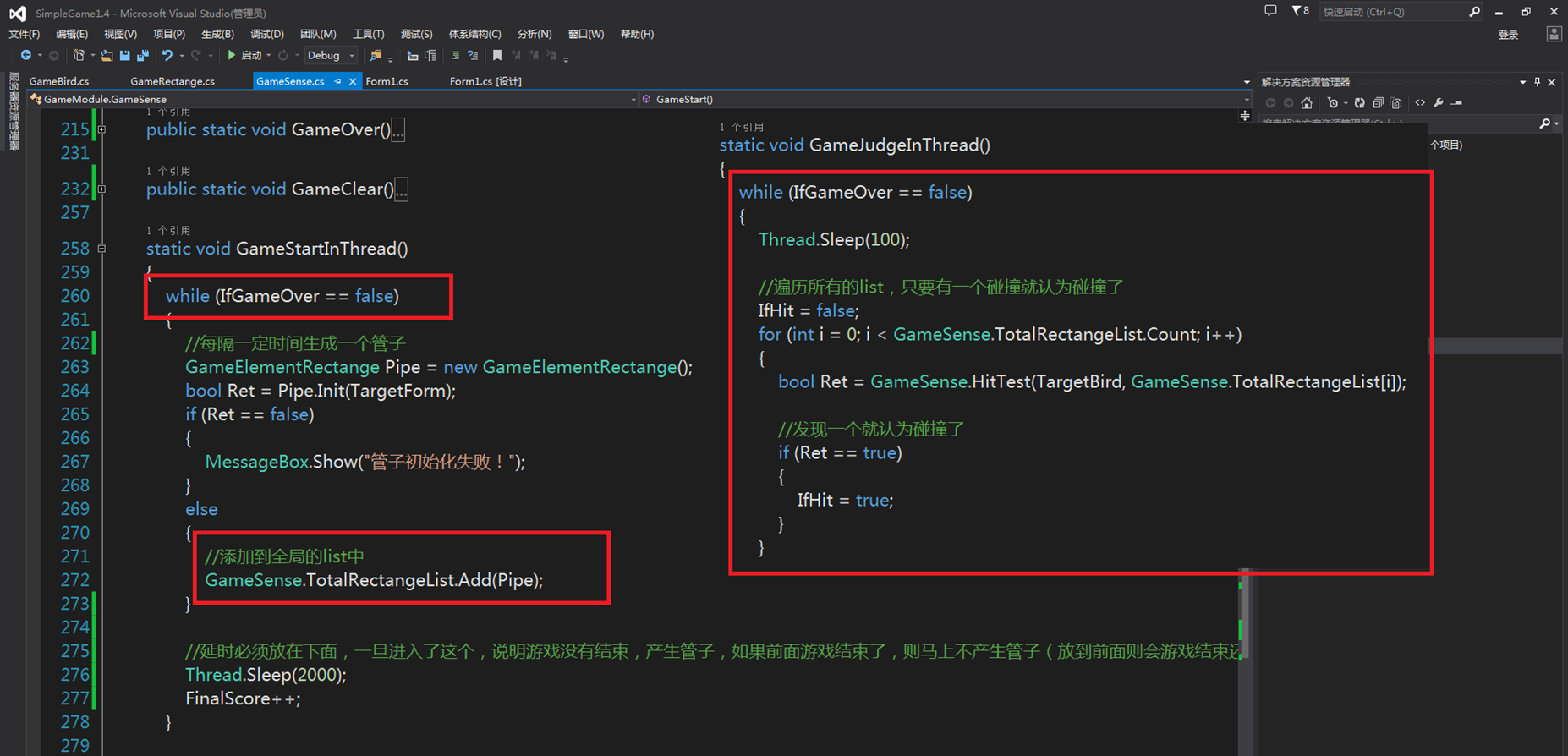The image size is (1568, 756).
Task: Collapse the GameStartInThread() method at line 258
Action: (x=101, y=249)
